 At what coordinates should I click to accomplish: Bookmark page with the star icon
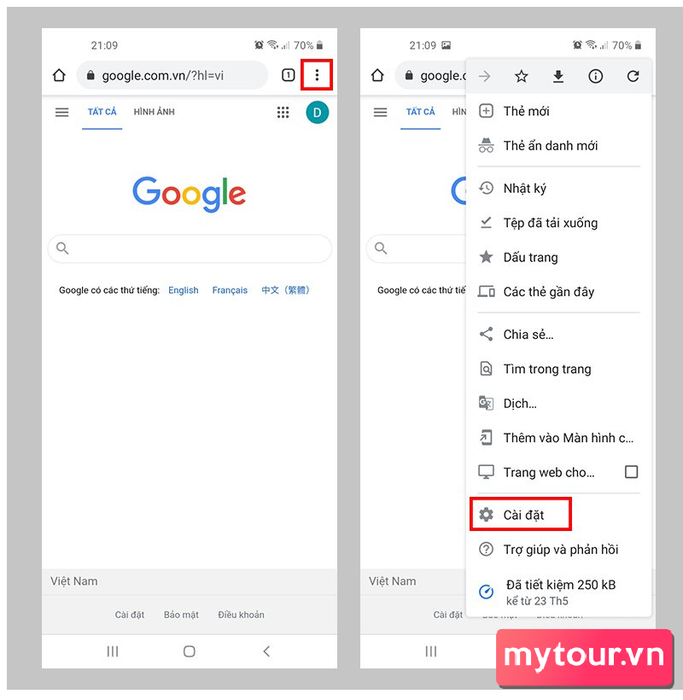[521, 76]
